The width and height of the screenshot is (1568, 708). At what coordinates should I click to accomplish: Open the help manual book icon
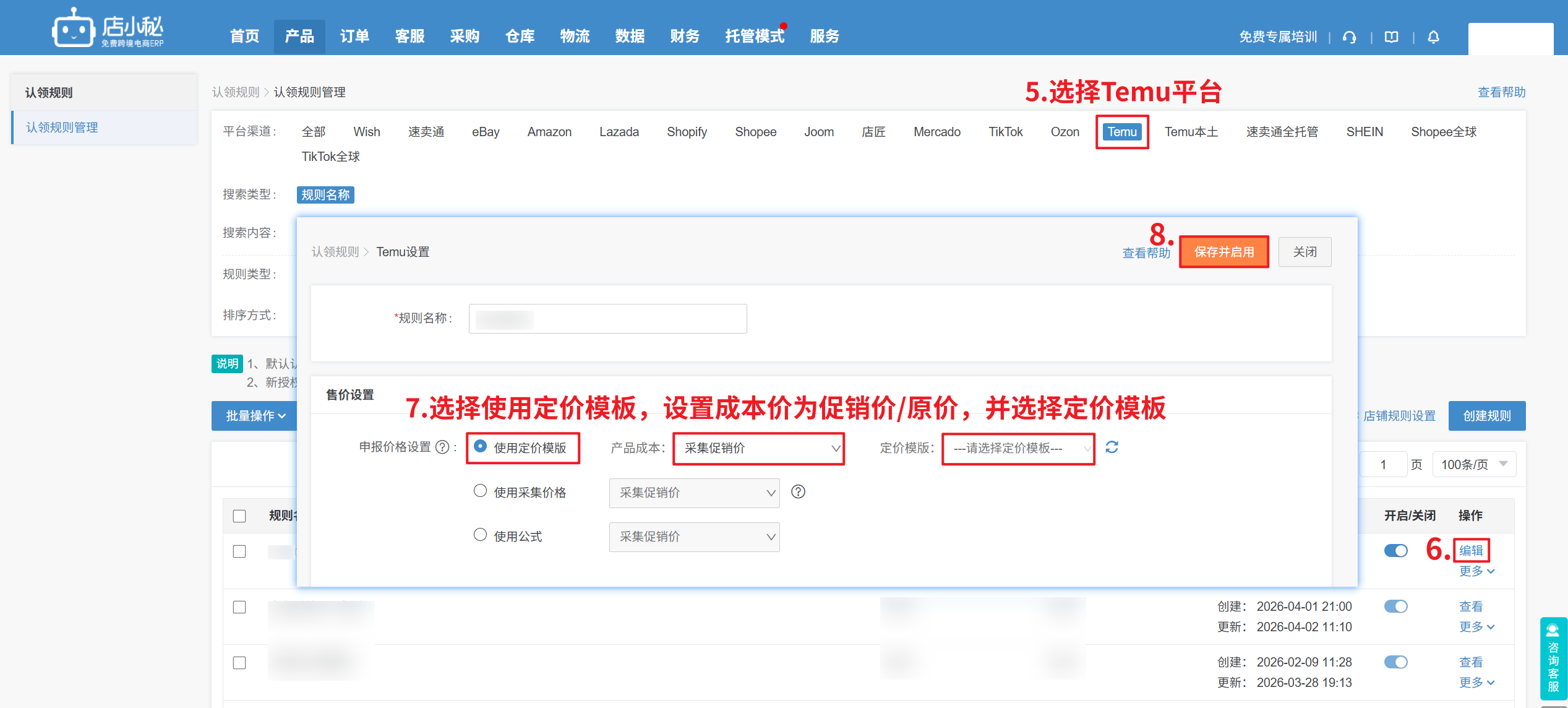tap(1391, 37)
